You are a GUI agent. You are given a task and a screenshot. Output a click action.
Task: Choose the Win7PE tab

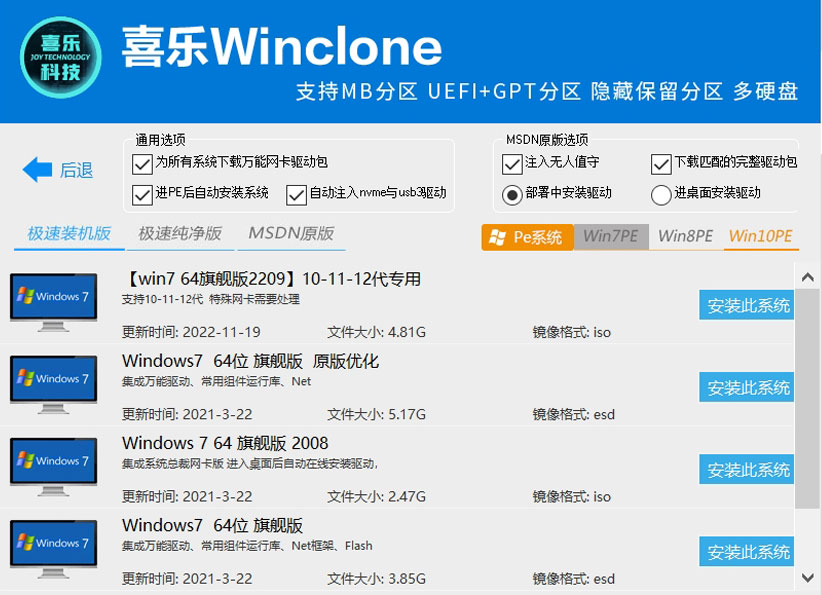click(611, 236)
